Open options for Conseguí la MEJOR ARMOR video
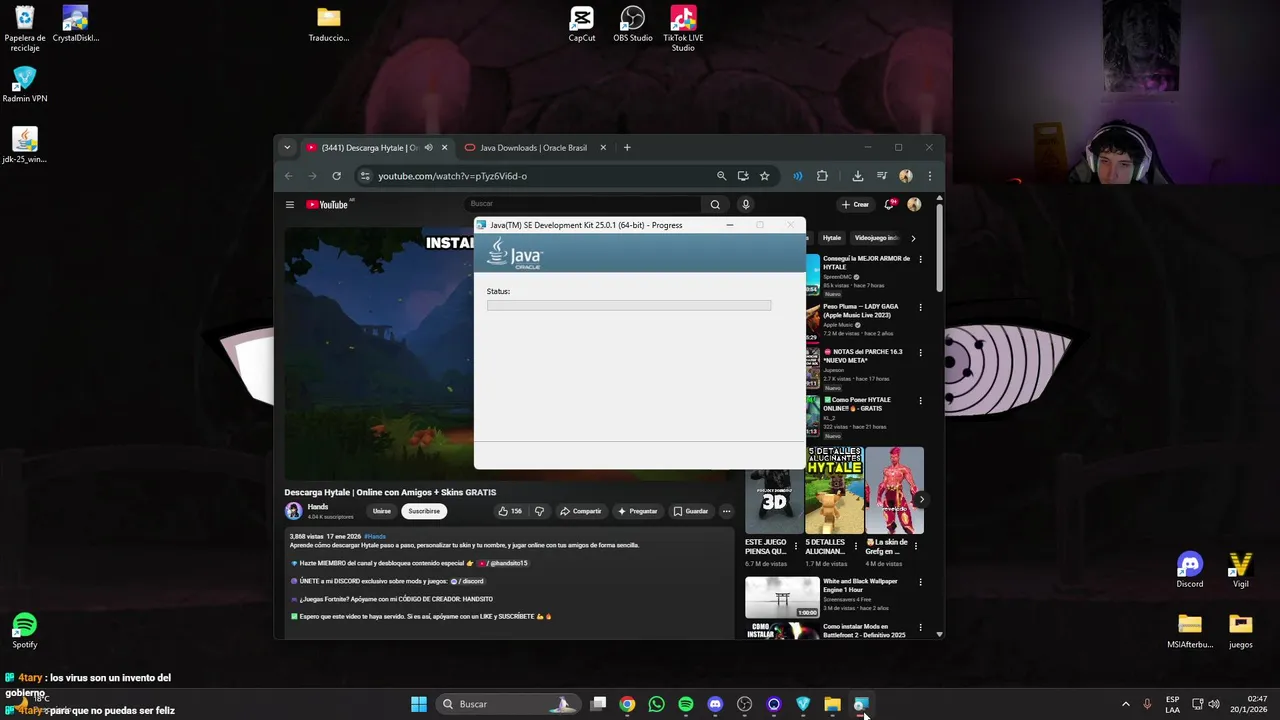The image size is (1280, 720). (920, 259)
